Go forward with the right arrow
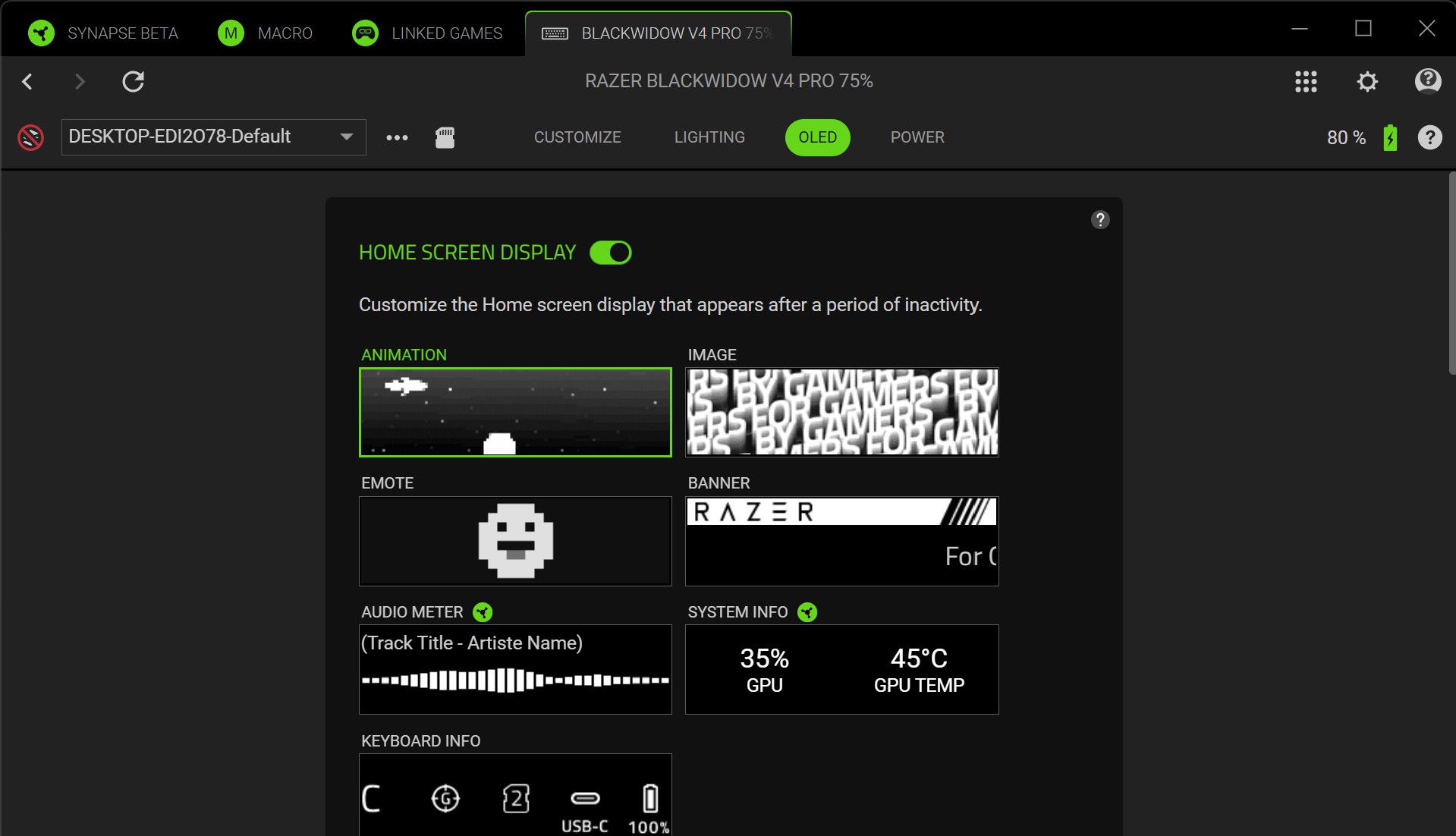This screenshot has height=836, width=1456. 80,81
